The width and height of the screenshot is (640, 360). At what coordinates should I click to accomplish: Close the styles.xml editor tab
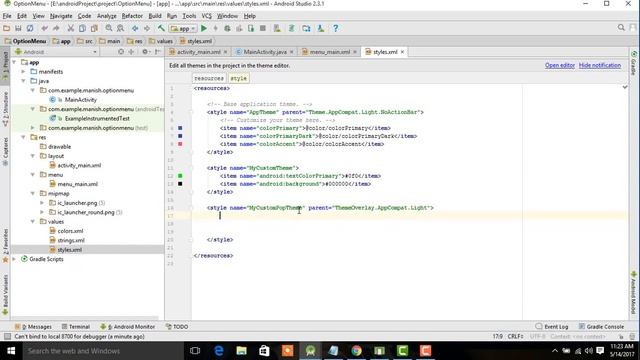(x=402, y=52)
